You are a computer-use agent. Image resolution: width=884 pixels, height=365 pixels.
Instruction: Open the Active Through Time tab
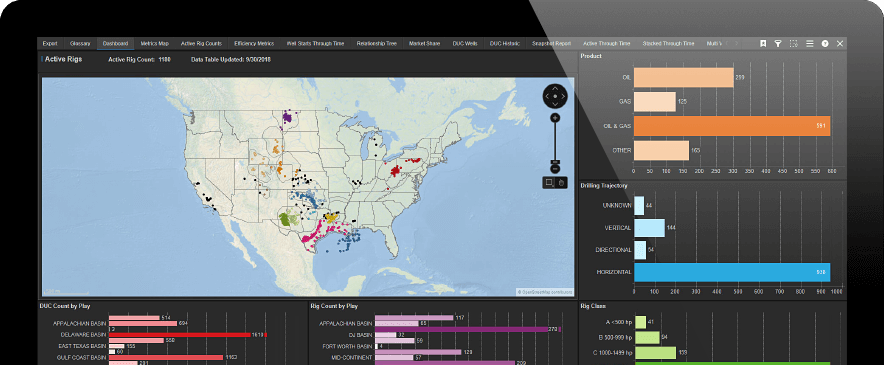pyautogui.click(x=607, y=43)
